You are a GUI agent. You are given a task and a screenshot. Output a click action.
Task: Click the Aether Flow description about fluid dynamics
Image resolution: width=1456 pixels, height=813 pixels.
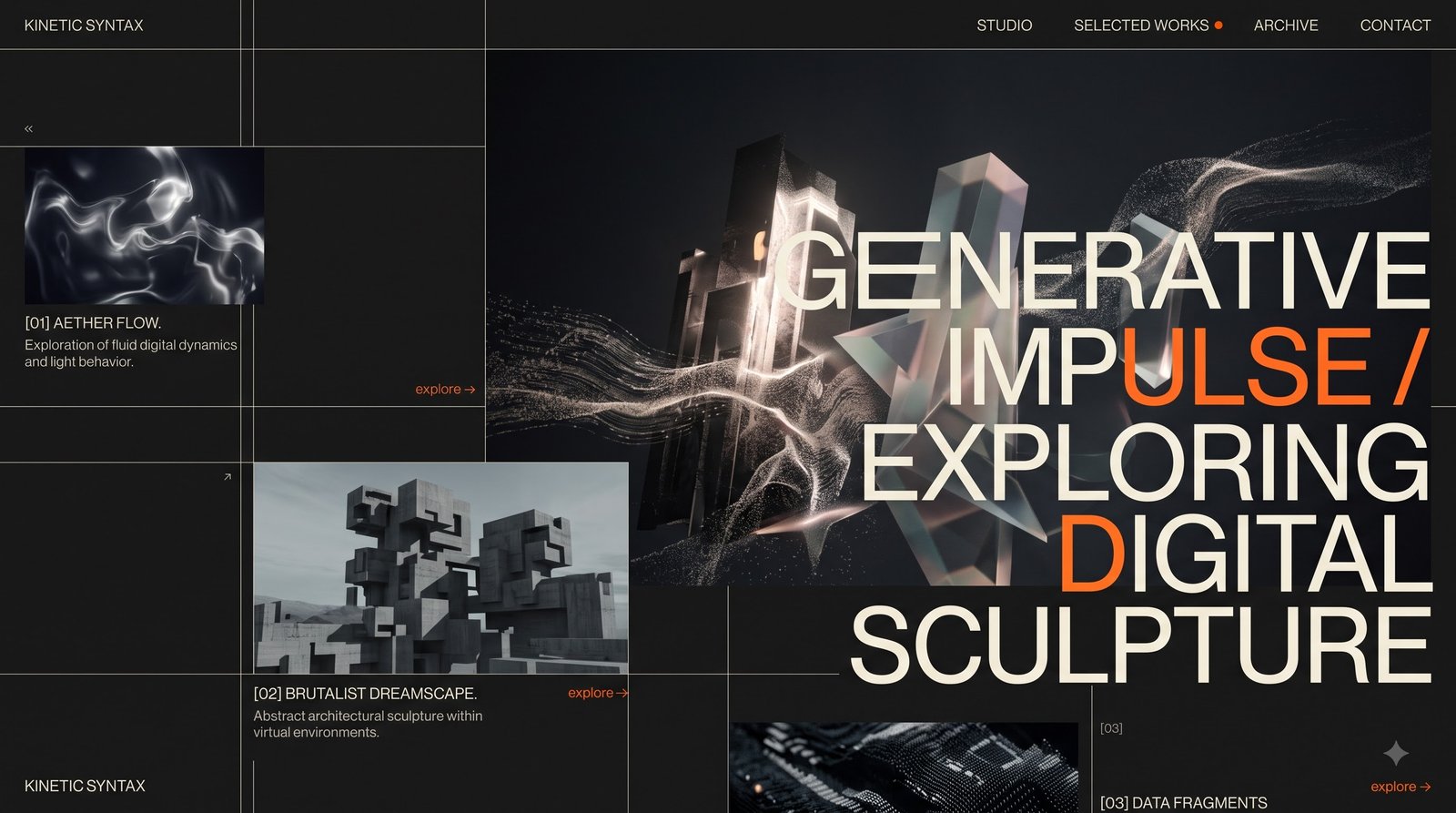[x=131, y=353]
